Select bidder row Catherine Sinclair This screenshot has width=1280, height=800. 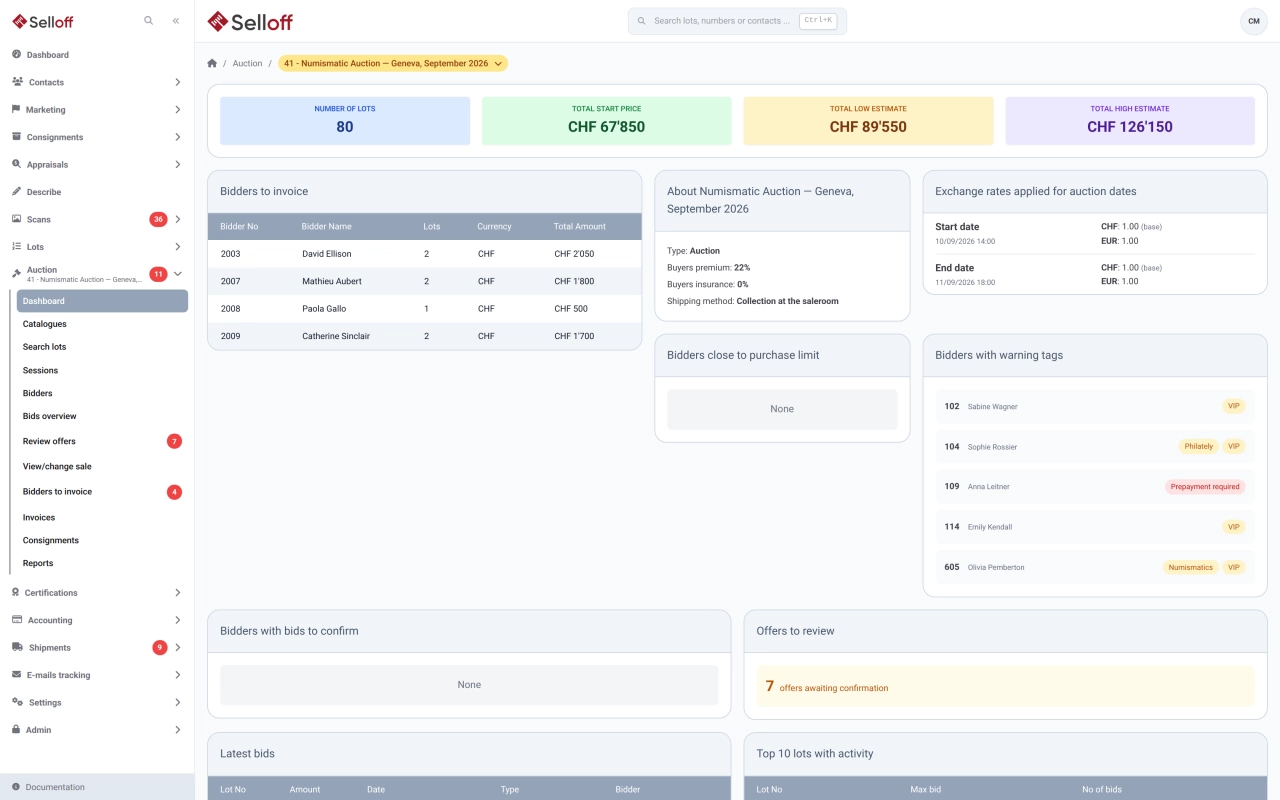tap(424, 336)
